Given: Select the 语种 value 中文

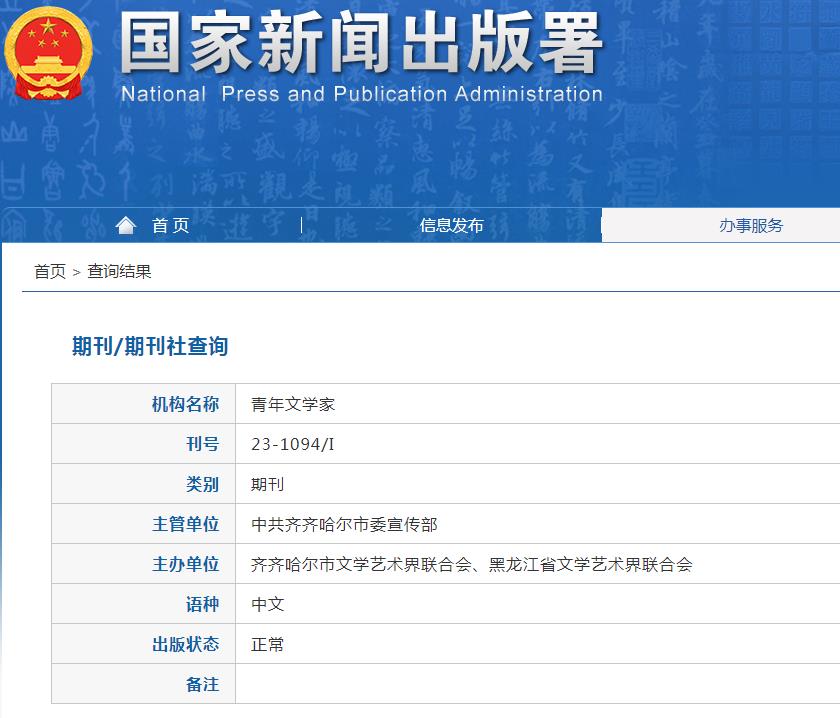Looking at the screenshot, I should point(264,604).
